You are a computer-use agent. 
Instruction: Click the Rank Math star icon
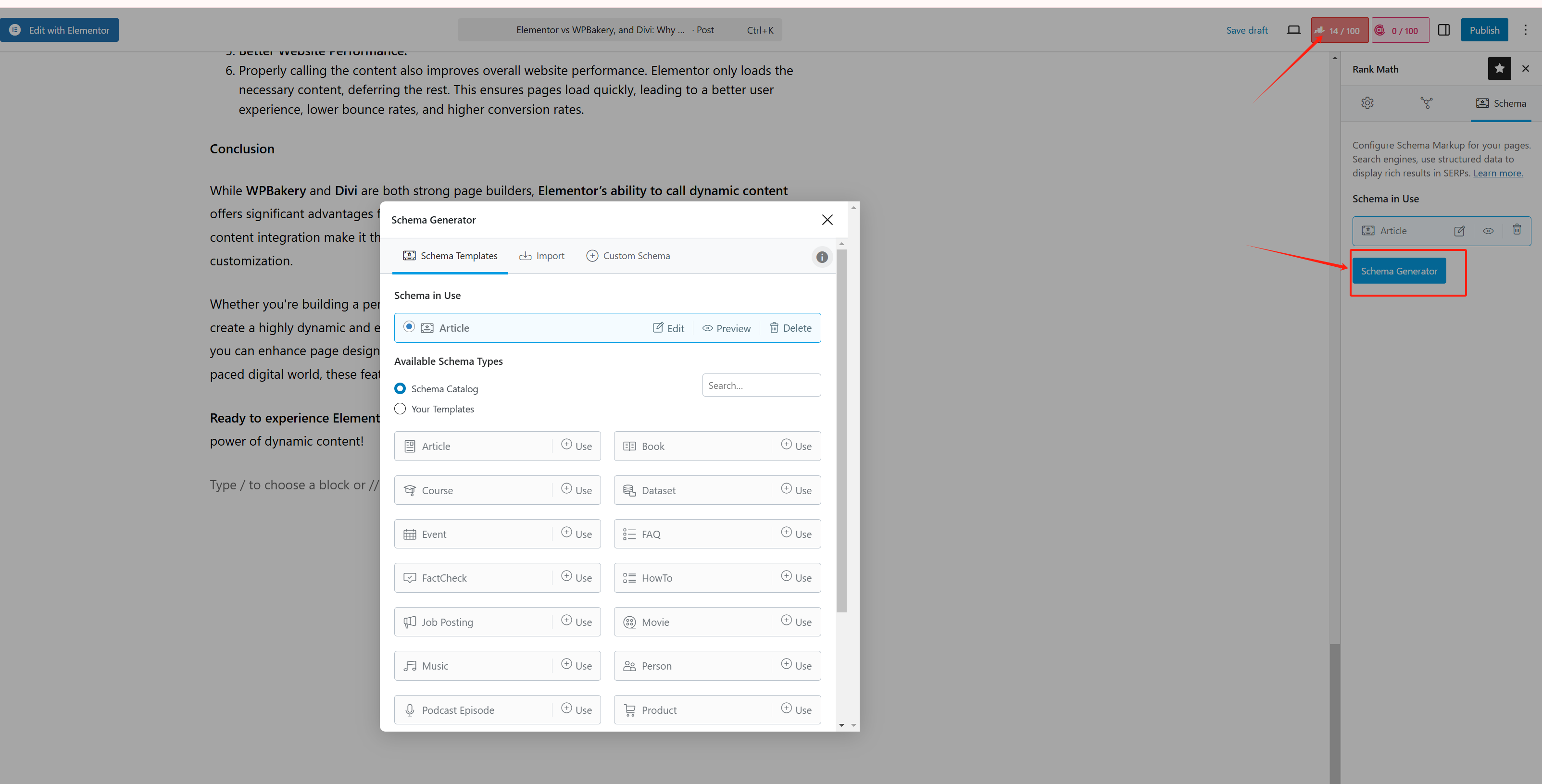(1499, 69)
